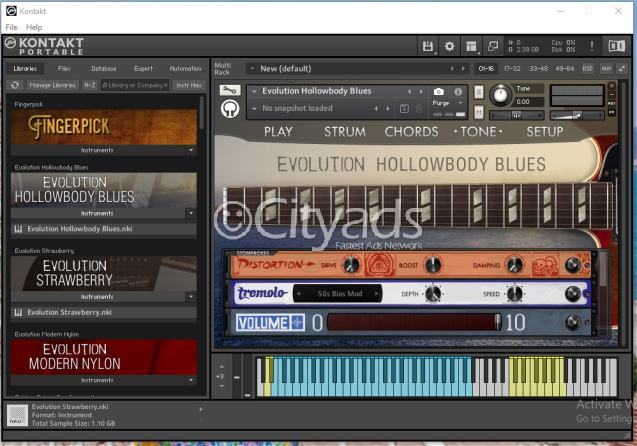Open the save floppy disk menu
This screenshot has height=446, width=637.
pos(427,46)
